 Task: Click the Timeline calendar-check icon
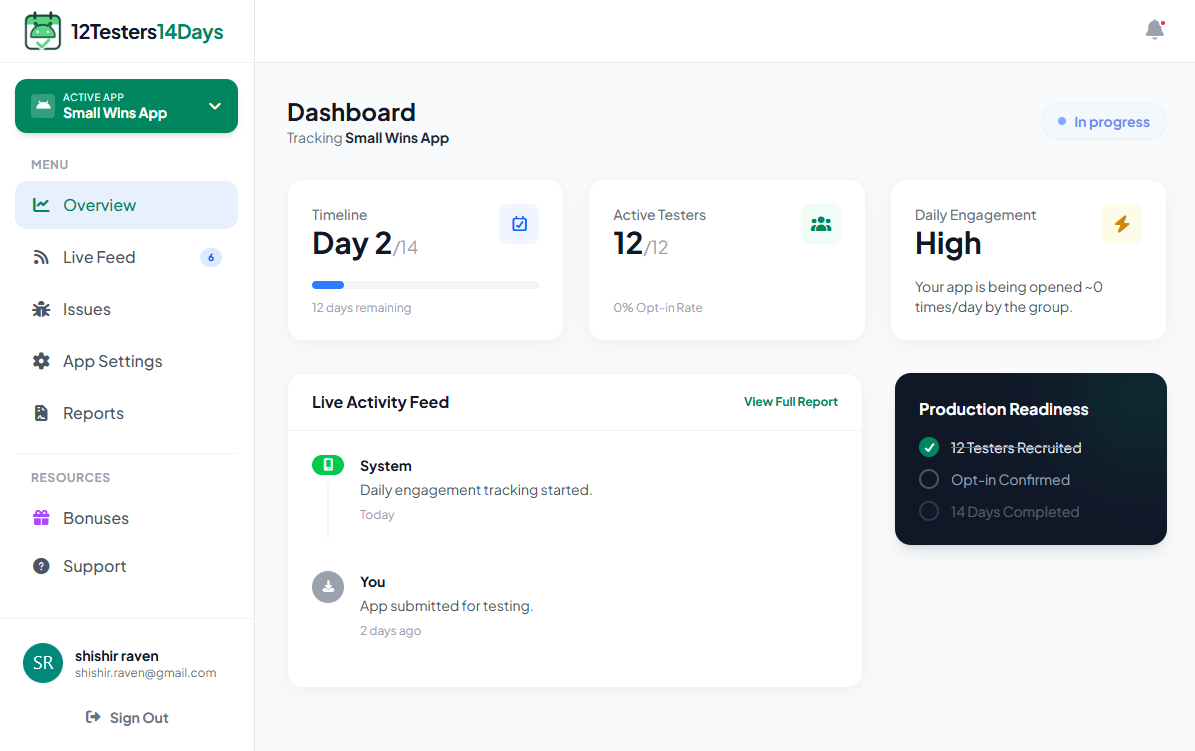[519, 224]
